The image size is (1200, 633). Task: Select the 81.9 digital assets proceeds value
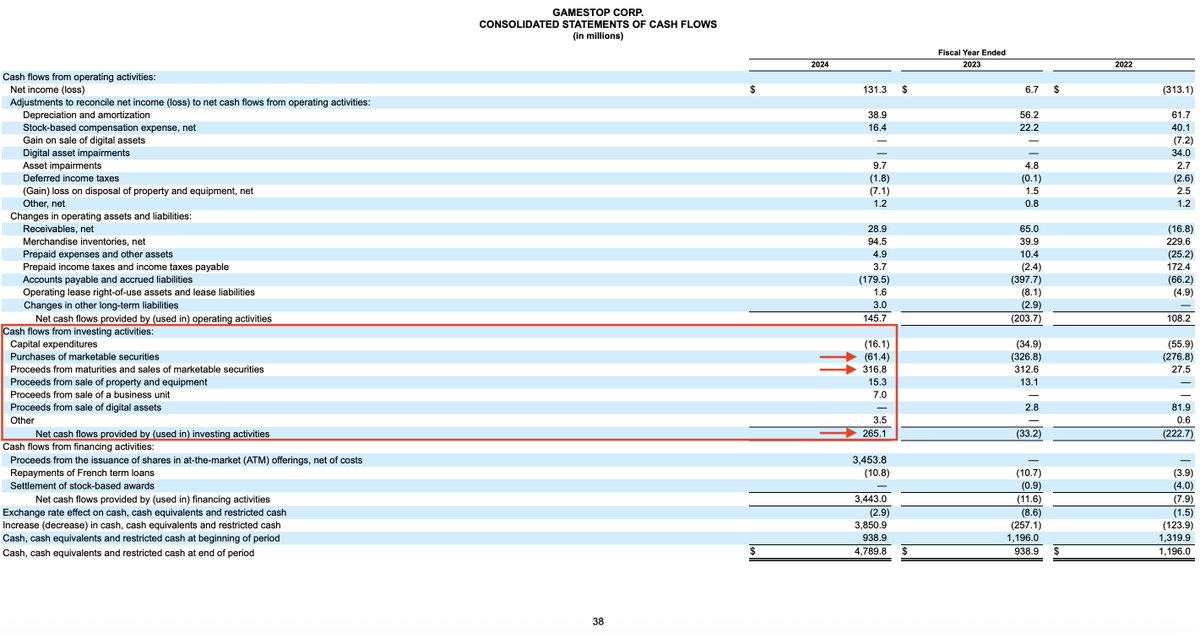point(1181,407)
